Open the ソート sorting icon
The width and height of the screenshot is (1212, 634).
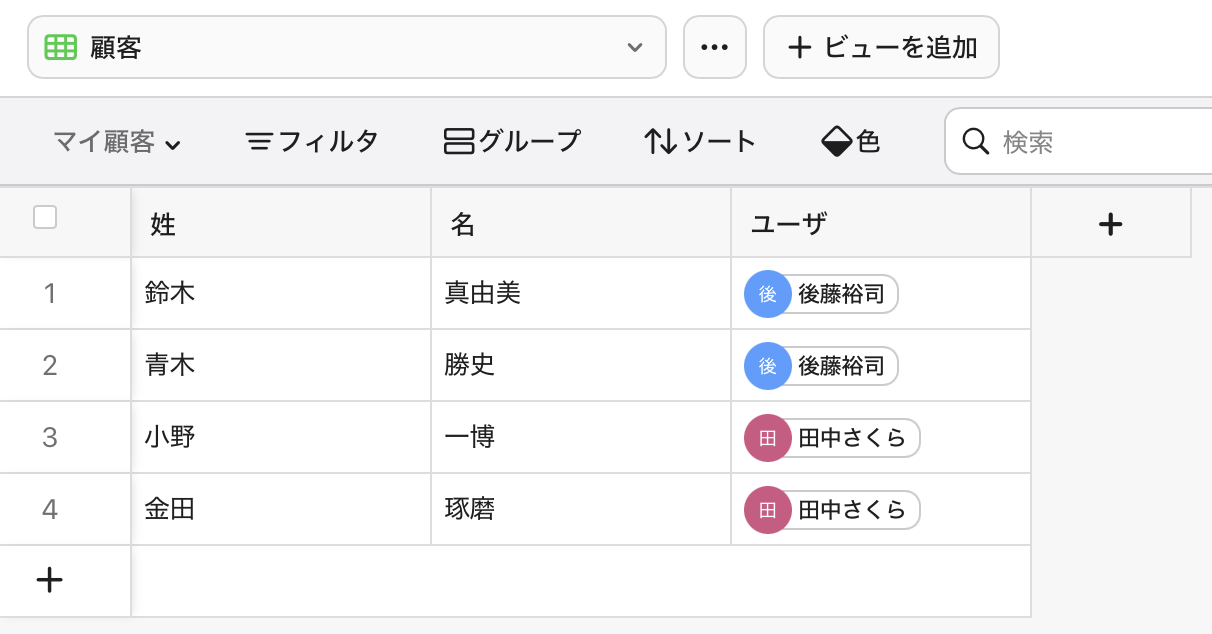pyautogui.click(x=660, y=141)
